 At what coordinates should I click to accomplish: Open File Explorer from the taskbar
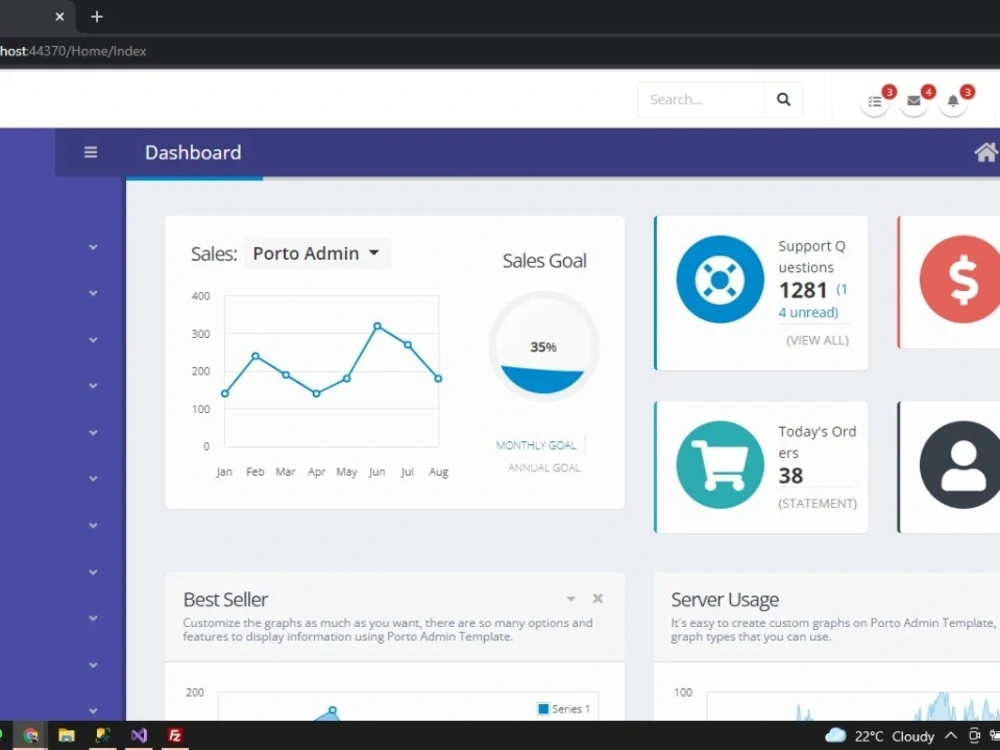66,736
